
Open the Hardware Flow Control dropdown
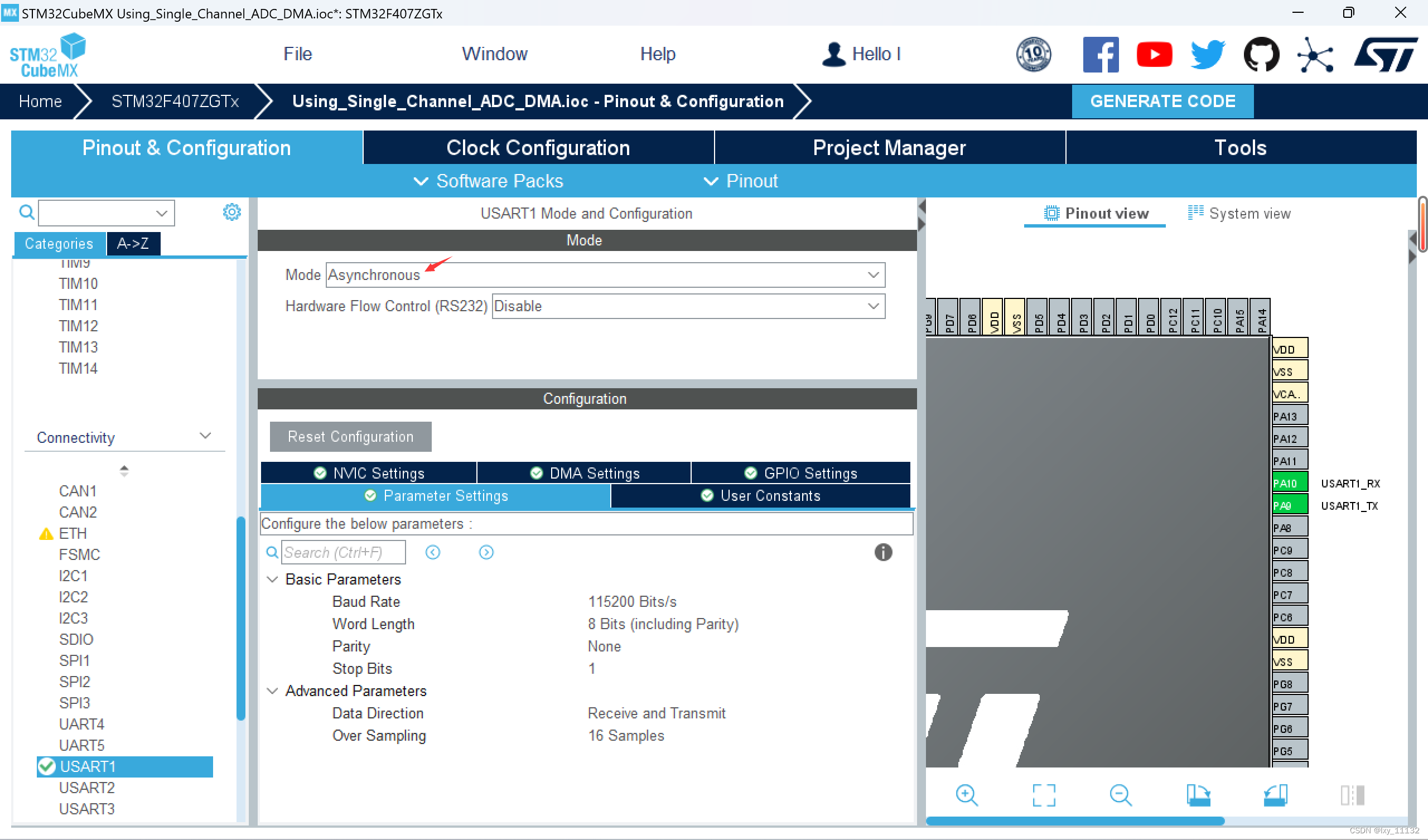tap(688, 306)
